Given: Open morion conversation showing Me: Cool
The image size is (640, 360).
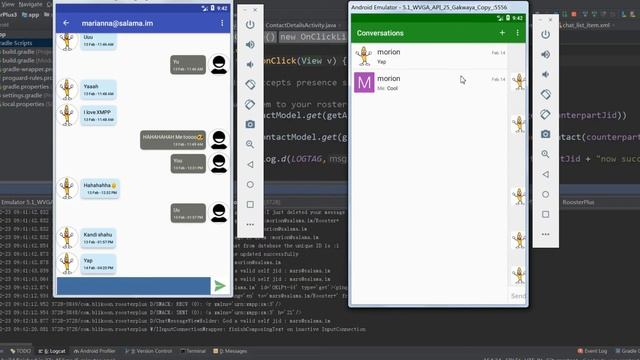Looking at the screenshot, I should [x=430, y=83].
